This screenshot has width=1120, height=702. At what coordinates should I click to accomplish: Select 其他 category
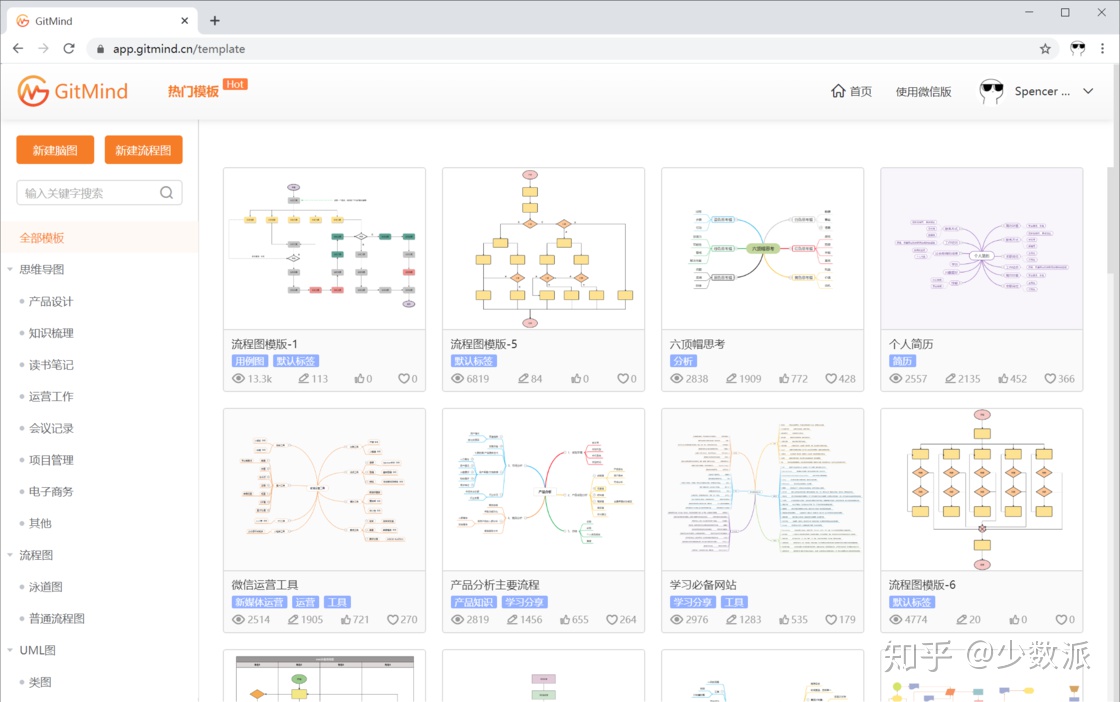tap(40, 523)
